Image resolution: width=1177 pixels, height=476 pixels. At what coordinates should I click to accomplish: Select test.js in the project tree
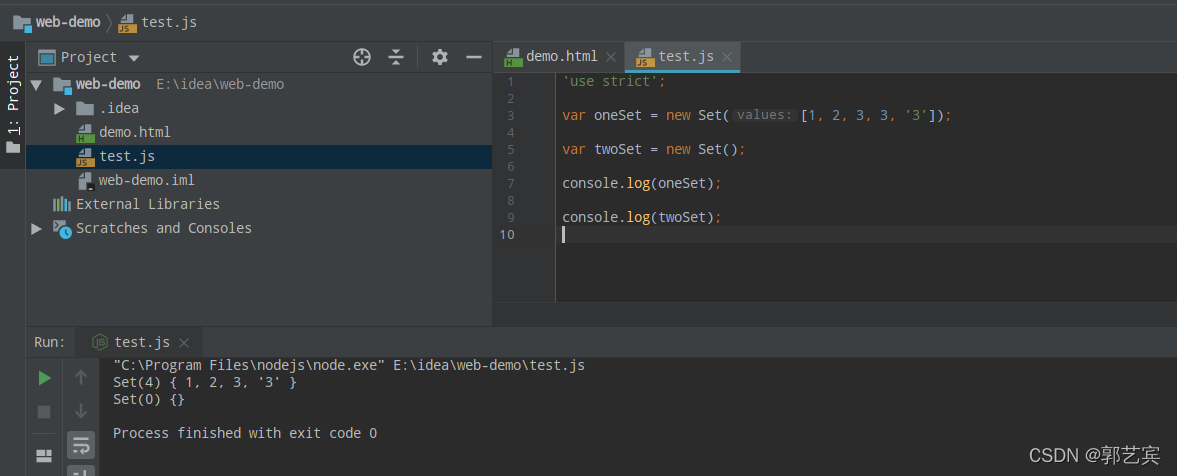pyautogui.click(x=259, y=156)
